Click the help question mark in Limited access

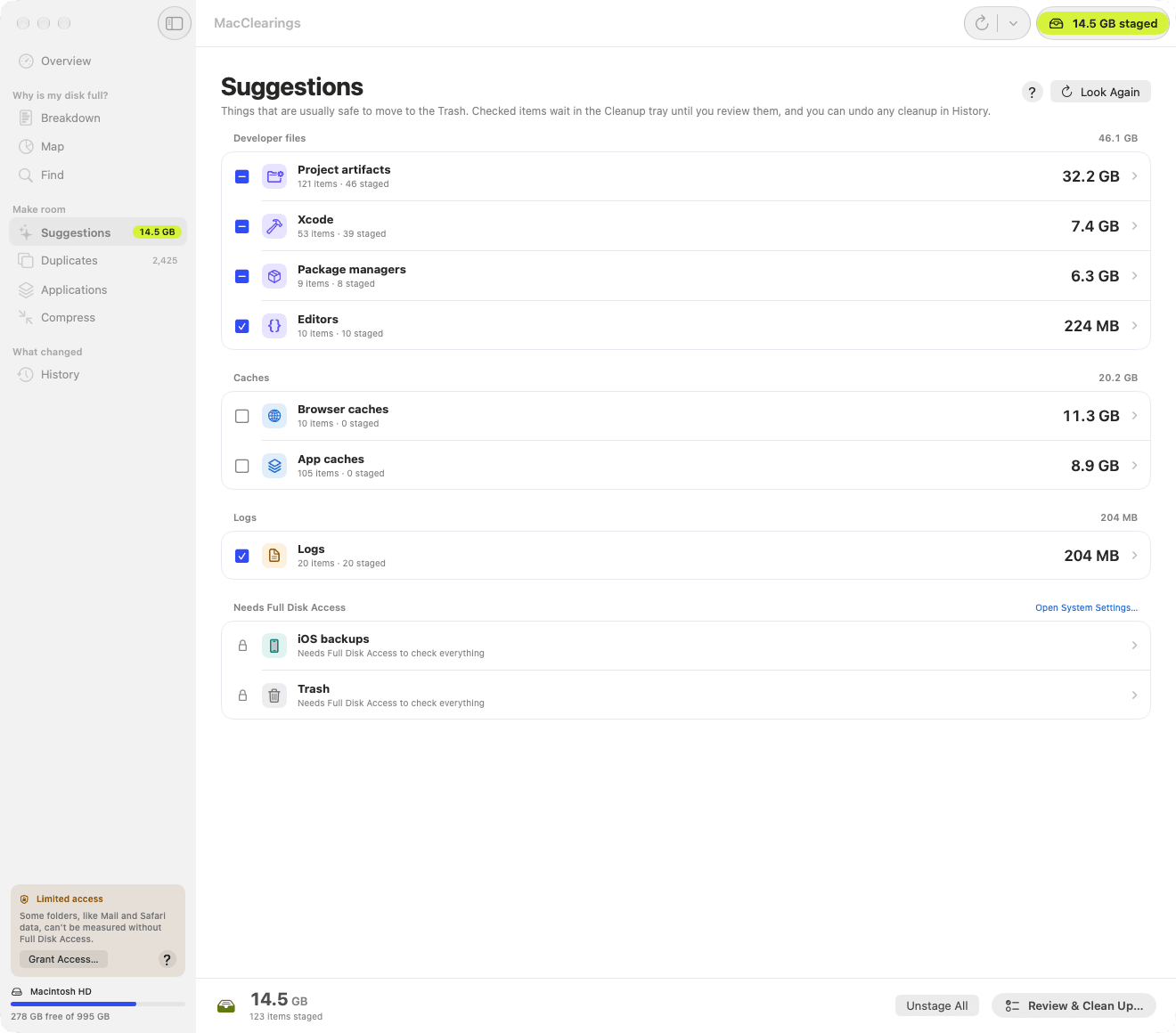[167, 959]
